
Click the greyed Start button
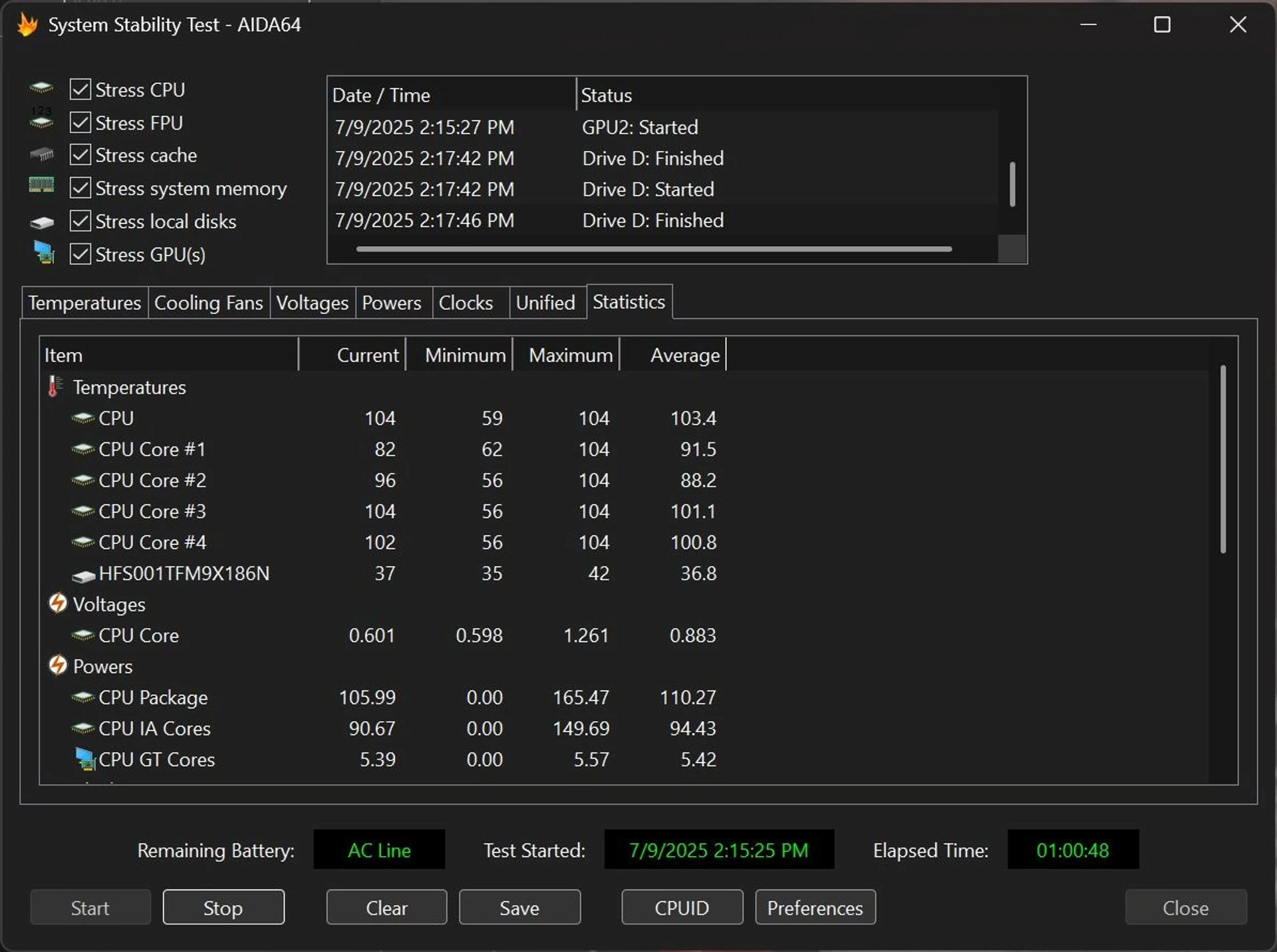[90, 907]
